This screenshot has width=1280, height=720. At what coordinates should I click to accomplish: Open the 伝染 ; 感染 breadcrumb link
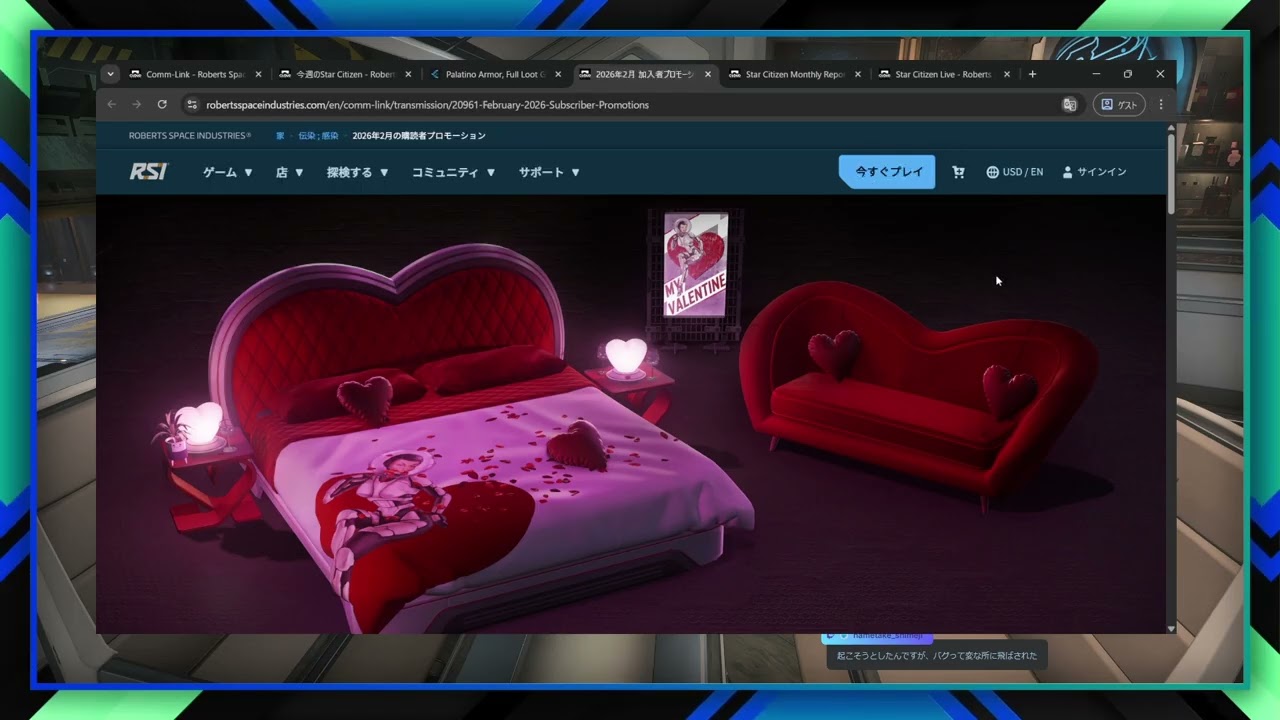click(318, 136)
